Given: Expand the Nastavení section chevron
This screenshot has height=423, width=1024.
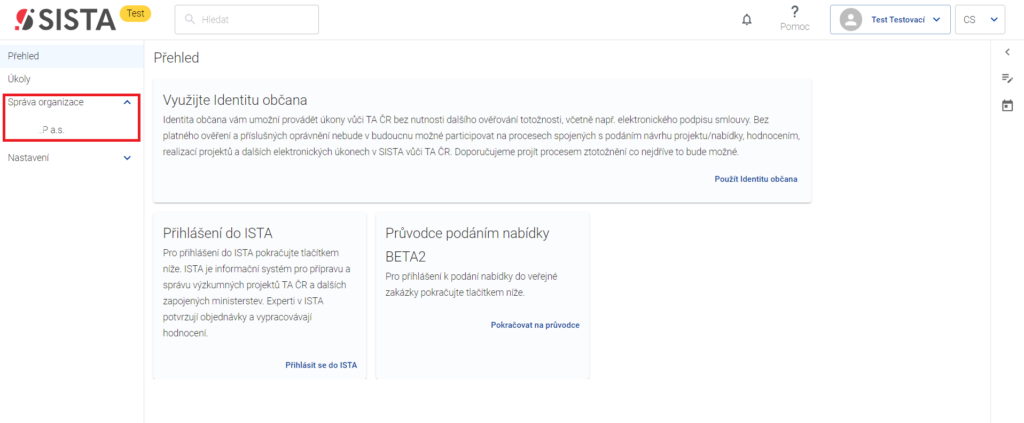Looking at the screenshot, I should point(127,158).
